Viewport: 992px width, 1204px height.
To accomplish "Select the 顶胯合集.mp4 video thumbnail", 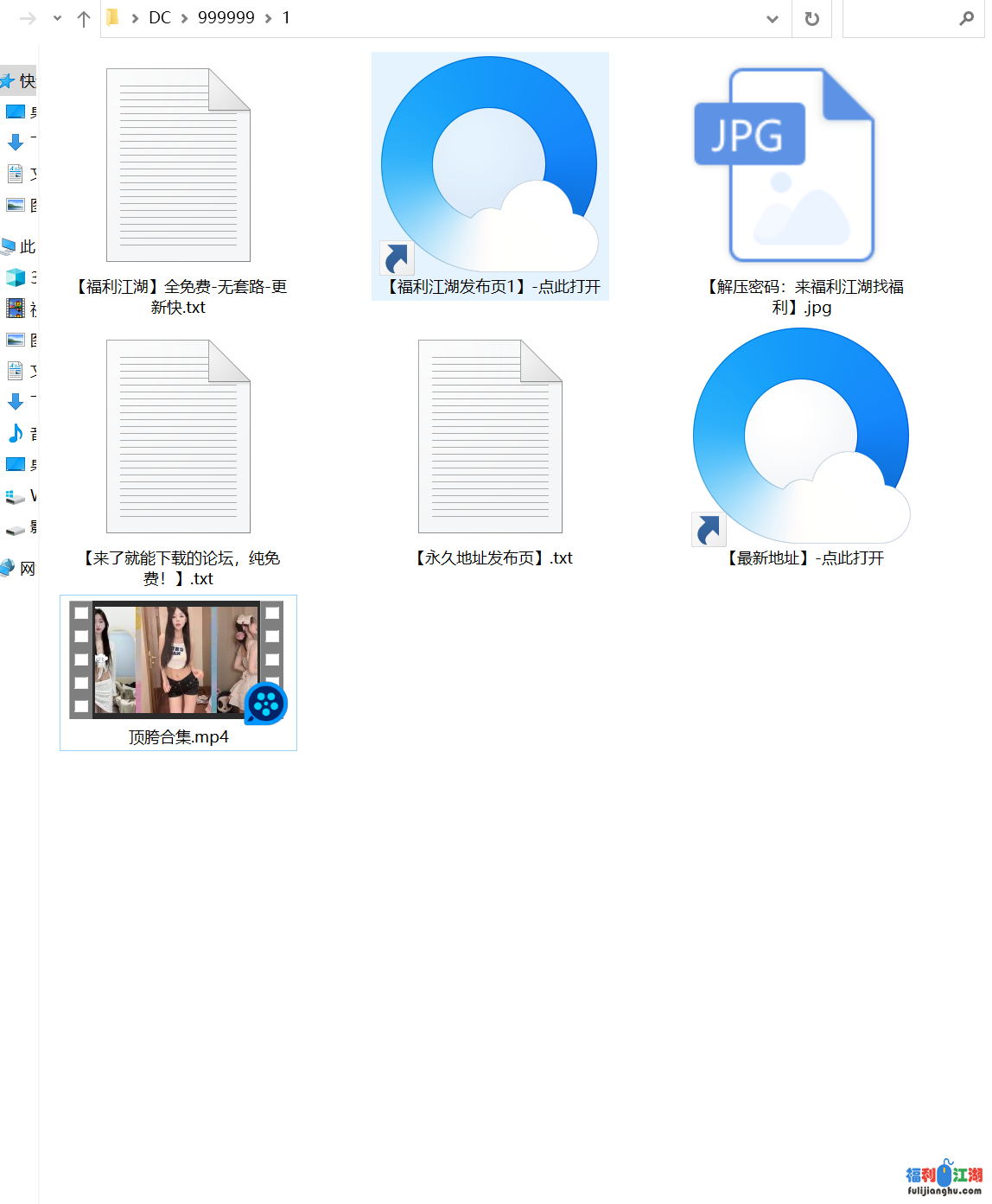I will pos(178,672).
